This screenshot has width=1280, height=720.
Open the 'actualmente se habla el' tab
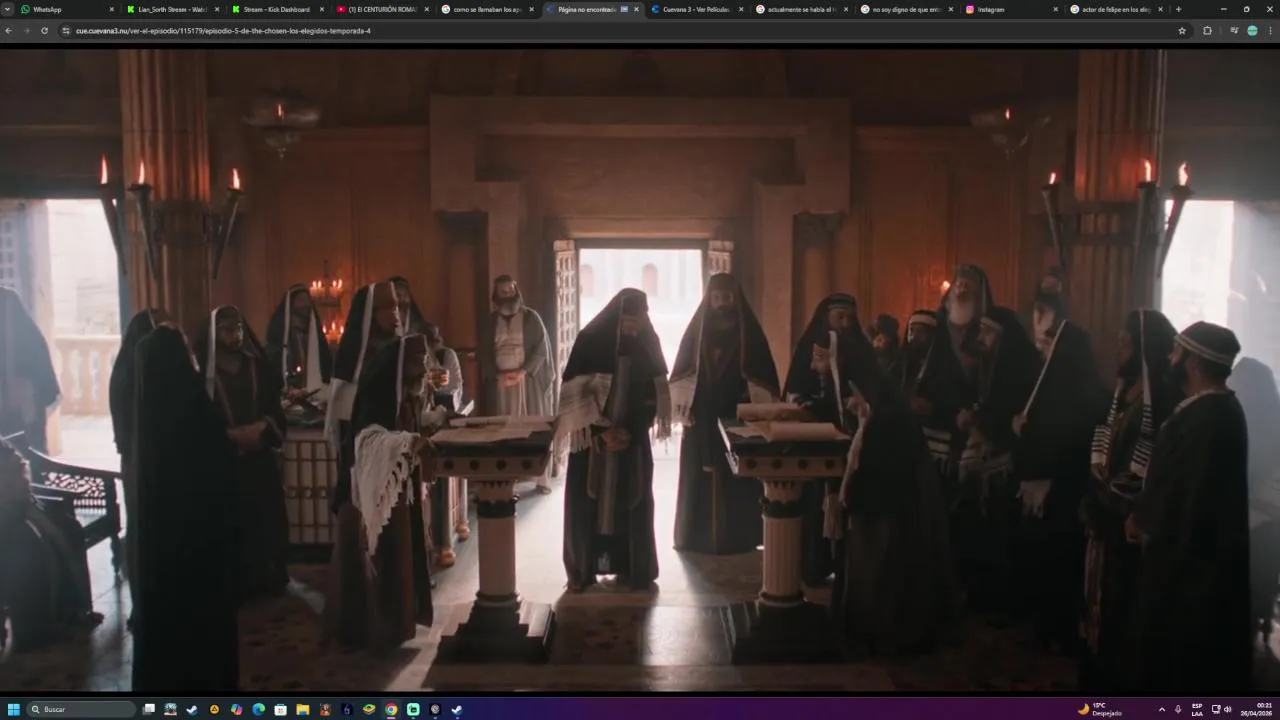point(802,9)
